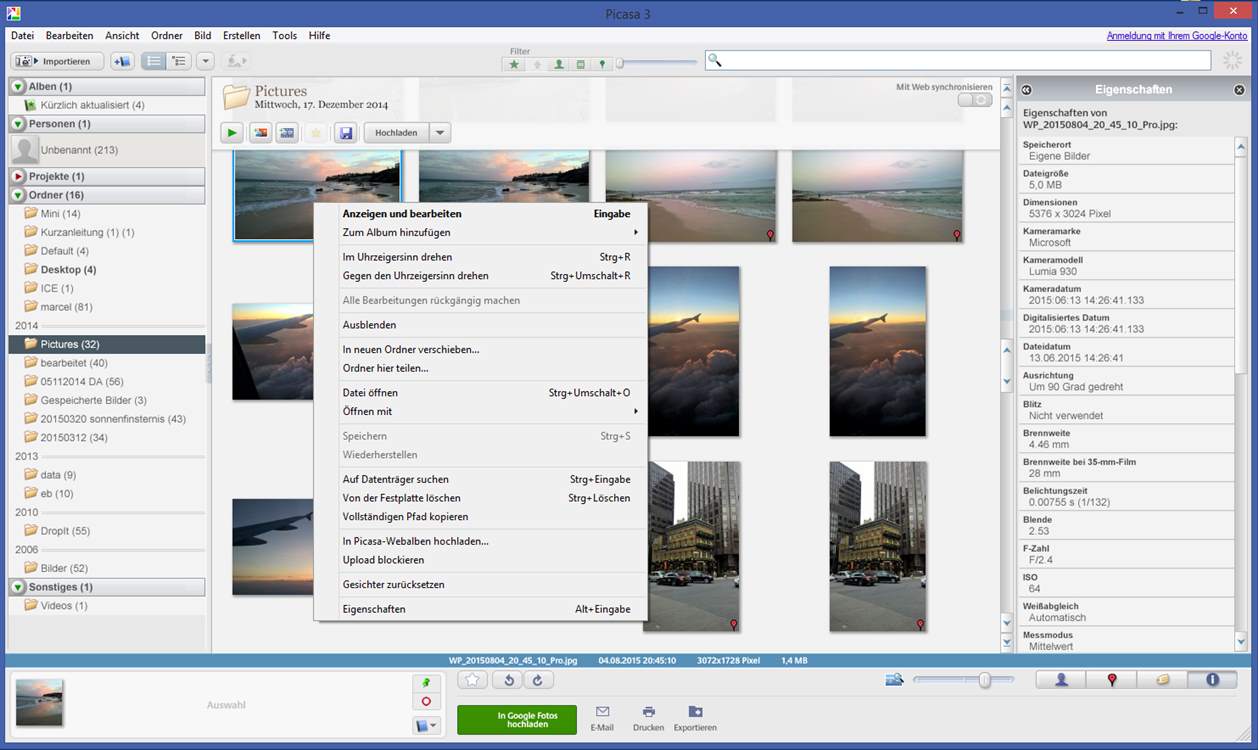The image size is (1258, 750).
Task: Open the add-to-album dropdown in tray
Action: [x=427, y=725]
